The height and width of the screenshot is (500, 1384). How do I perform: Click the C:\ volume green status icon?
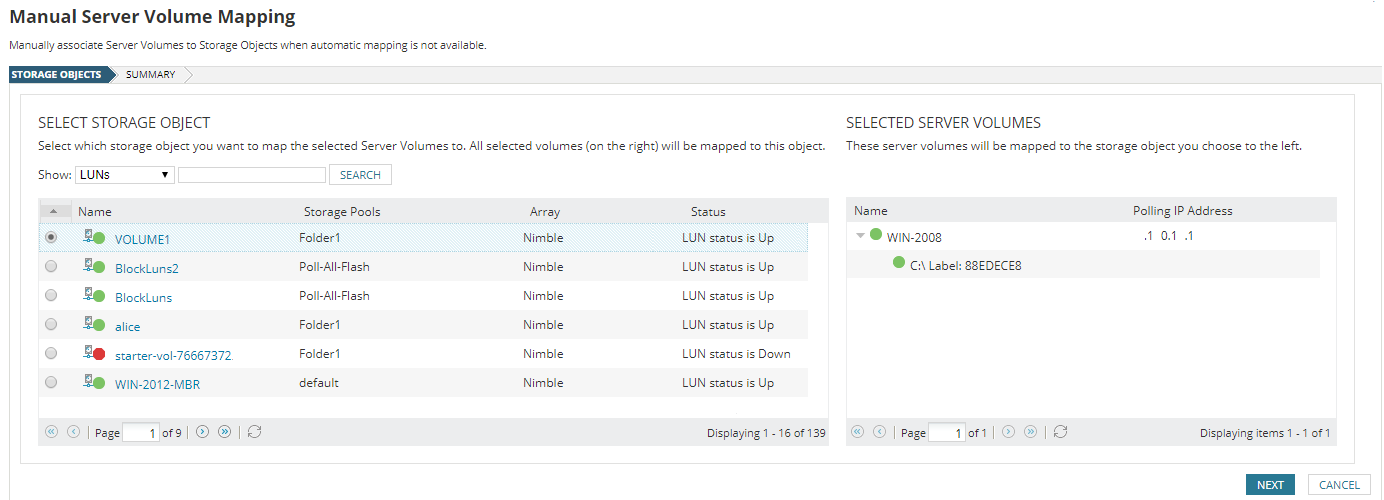pyautogui.click(x=899, y=264)
